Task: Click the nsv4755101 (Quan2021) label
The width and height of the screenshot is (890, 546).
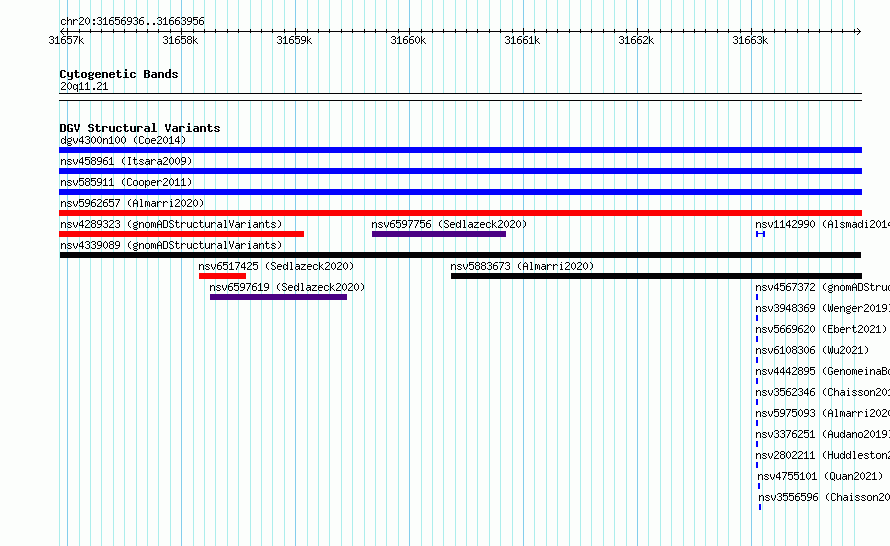Action: [820, 476]
